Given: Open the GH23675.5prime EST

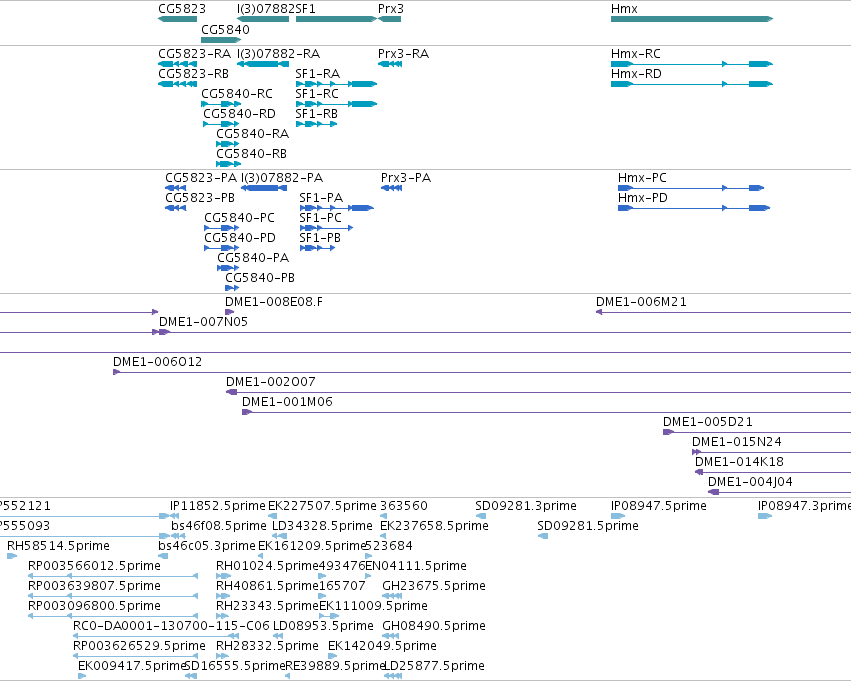Looking at the screenshot, I should pos(392,596).
